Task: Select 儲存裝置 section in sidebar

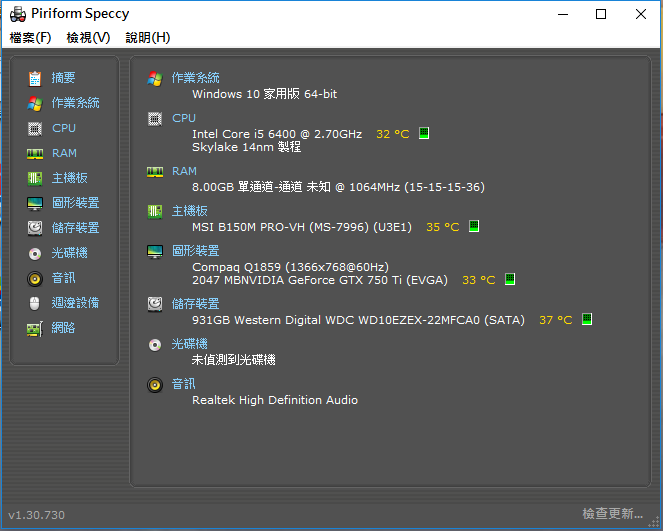Action: (x=75, y=228)
